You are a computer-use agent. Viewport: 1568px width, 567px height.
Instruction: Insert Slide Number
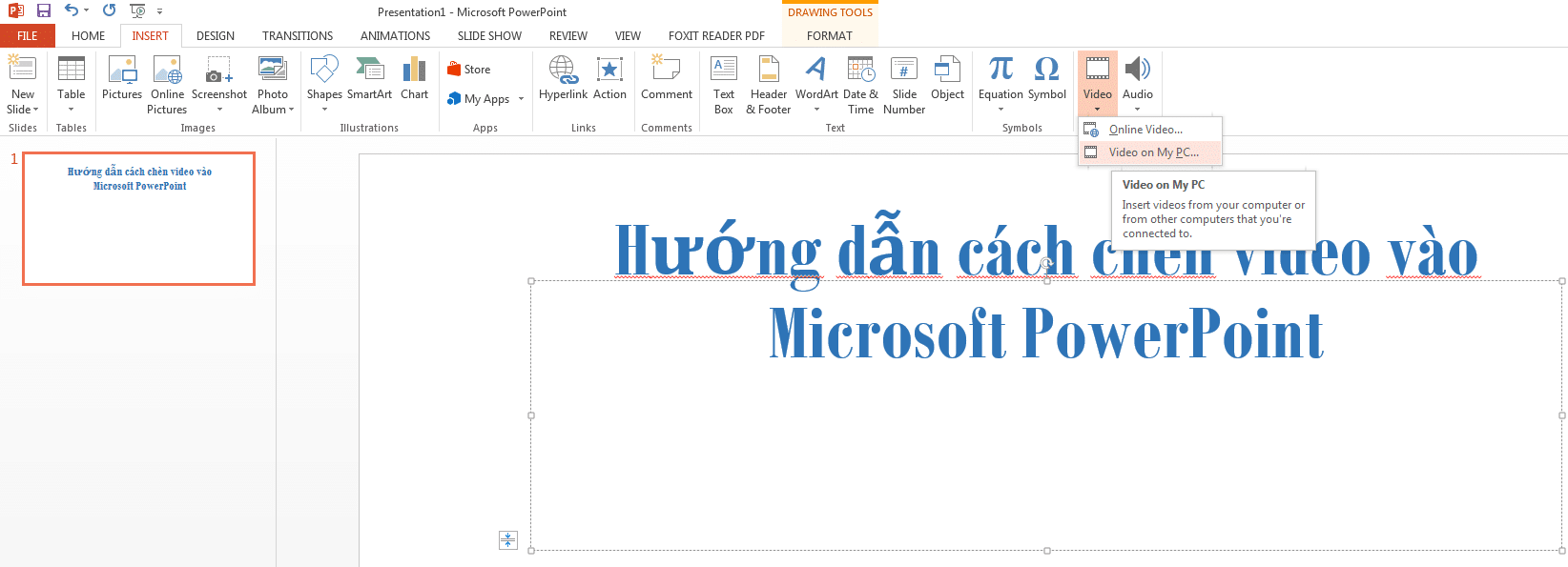pyautogui.click(x=904, y=84)
